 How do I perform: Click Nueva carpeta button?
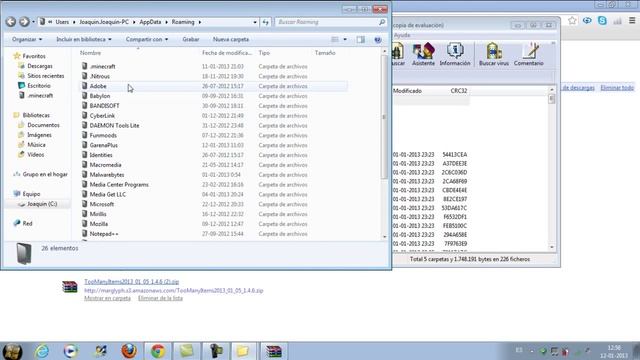[231, 40]
